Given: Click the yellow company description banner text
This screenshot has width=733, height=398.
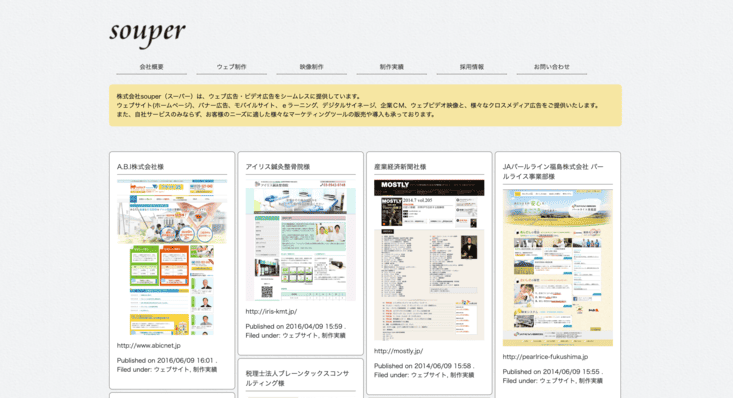Looking at the screenshot, I should click(359, 105).
